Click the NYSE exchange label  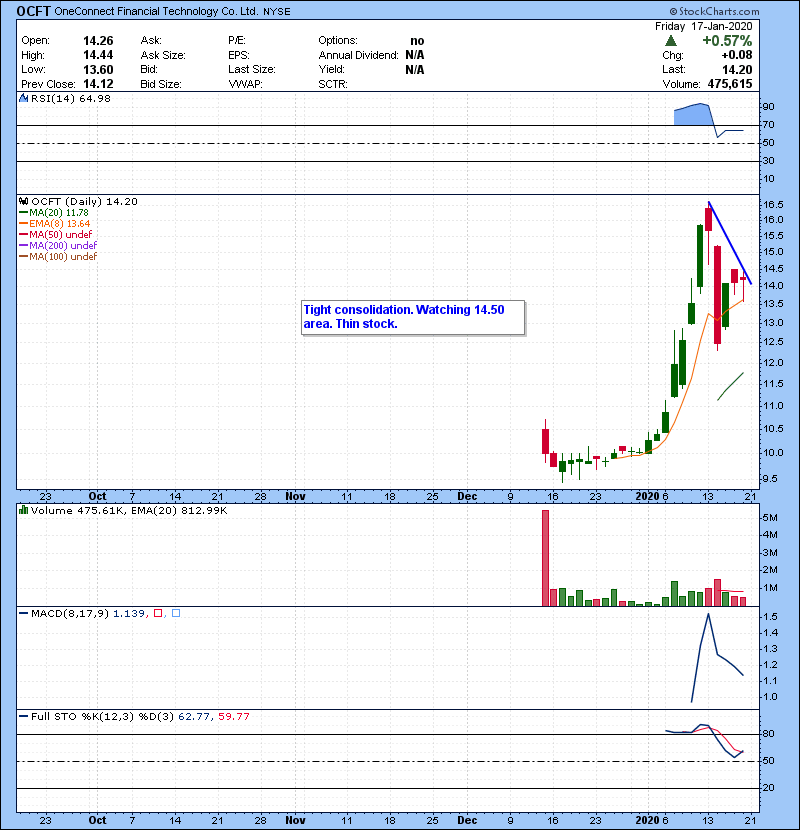[277, 12]
